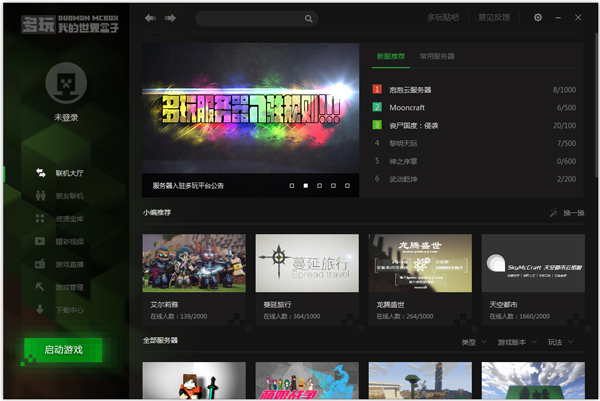600x401 pixels.
Task: Switch to the 常用服务器 tab
Action: point(437,57)
